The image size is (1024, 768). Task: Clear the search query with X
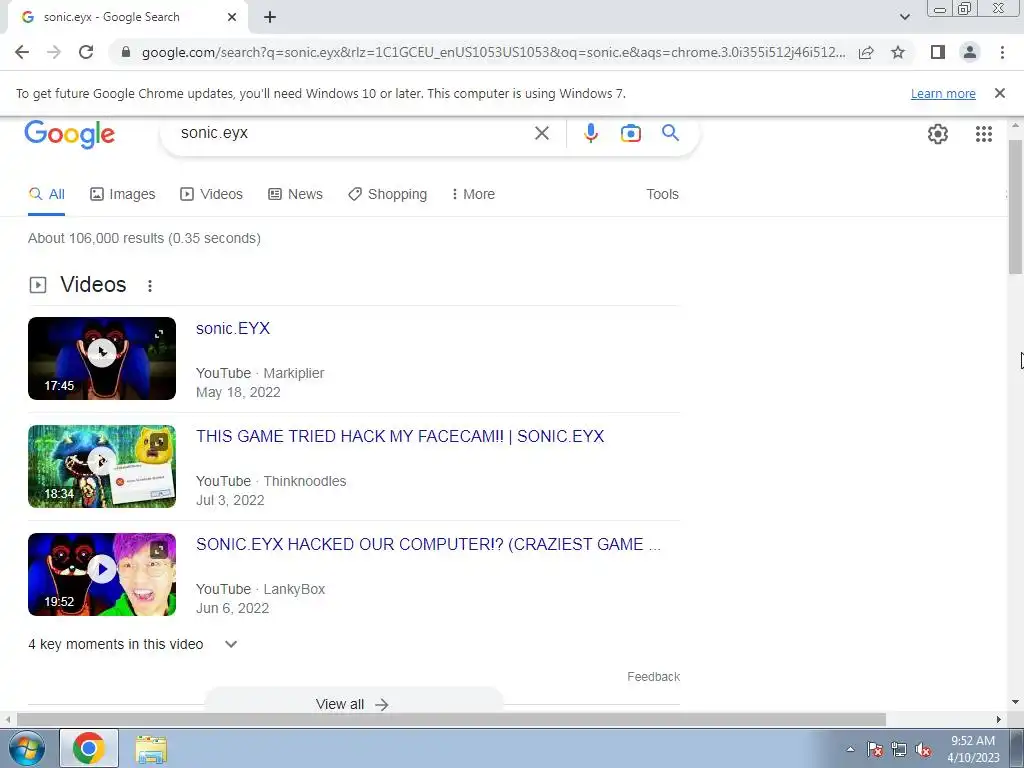pyautogui.click(x=541, y=133)
